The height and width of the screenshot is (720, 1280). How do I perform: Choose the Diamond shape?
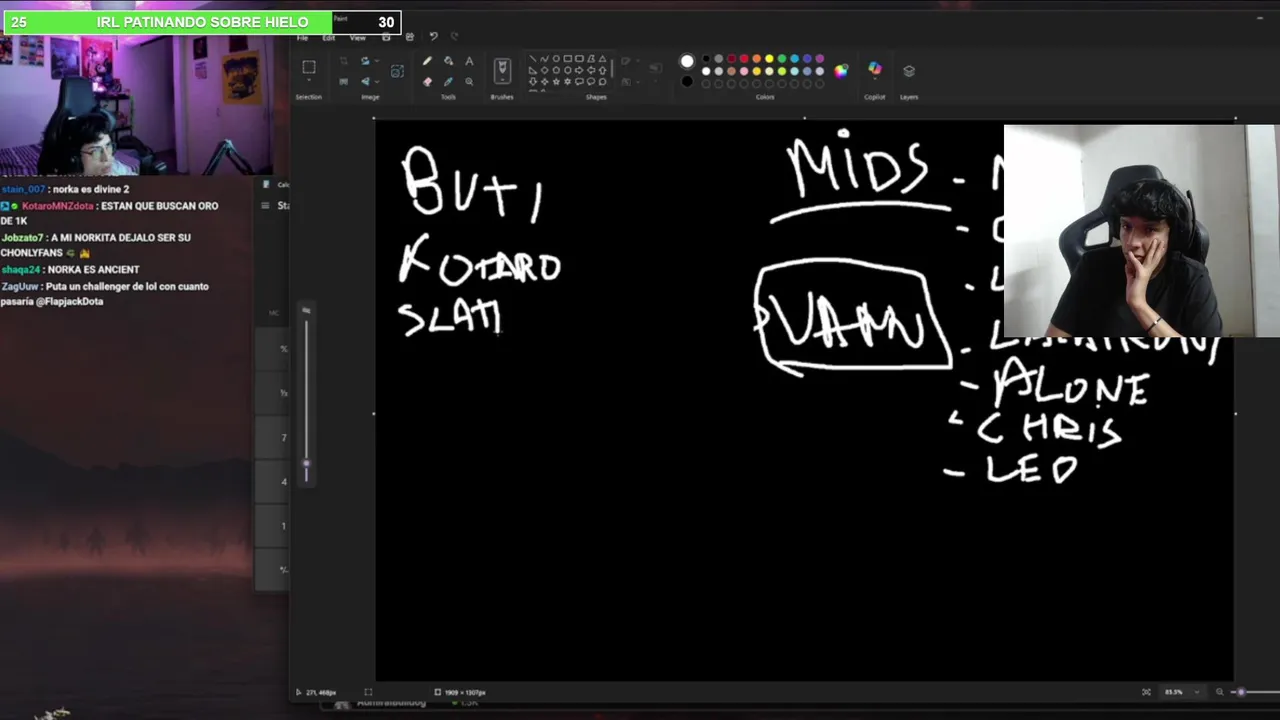pos(544,70)
